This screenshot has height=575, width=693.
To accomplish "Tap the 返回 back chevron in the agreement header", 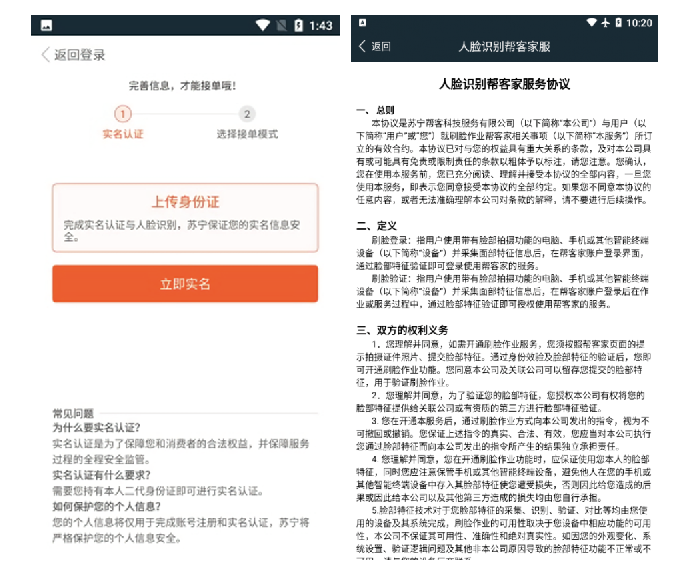I will 362,46.
